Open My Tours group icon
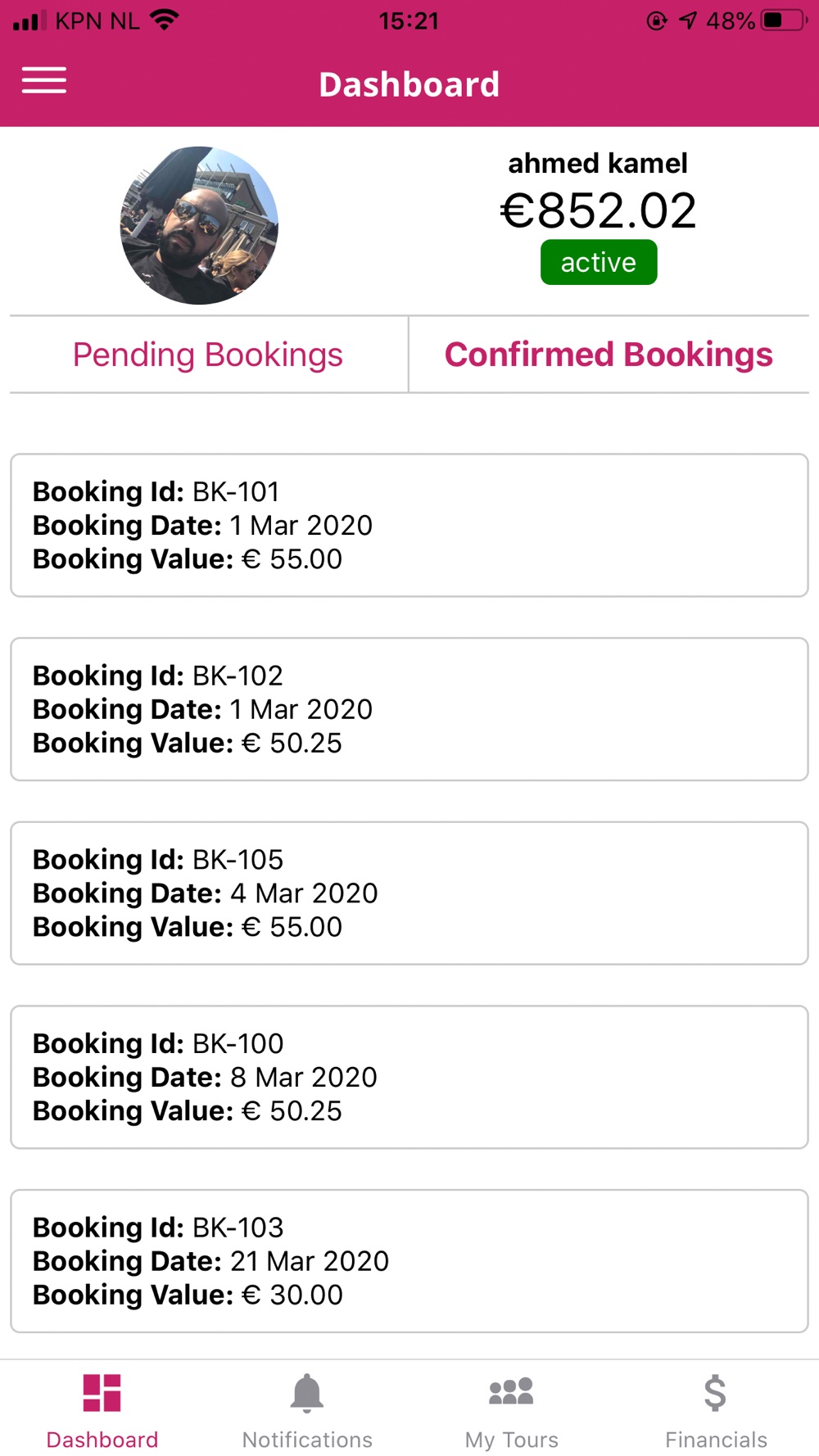819x1456 pixels. (x=511, y=1391)
